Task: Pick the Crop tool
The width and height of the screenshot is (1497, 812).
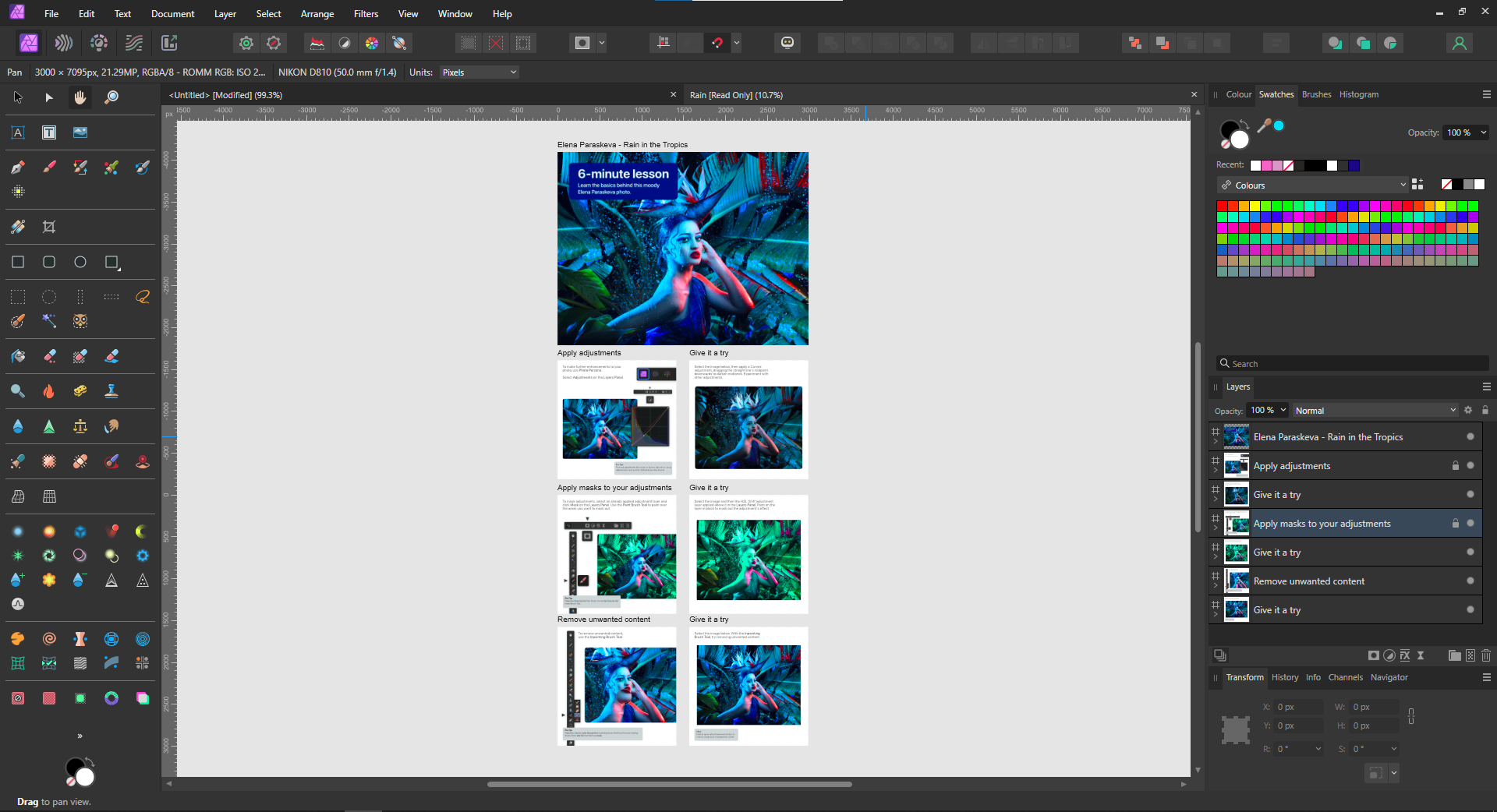Action: [x=49, y=227]
